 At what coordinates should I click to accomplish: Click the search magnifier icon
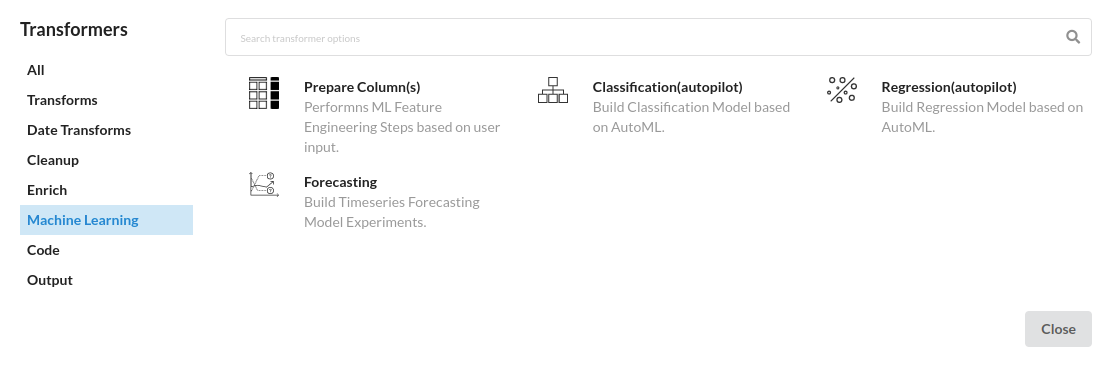(1073, 37)
